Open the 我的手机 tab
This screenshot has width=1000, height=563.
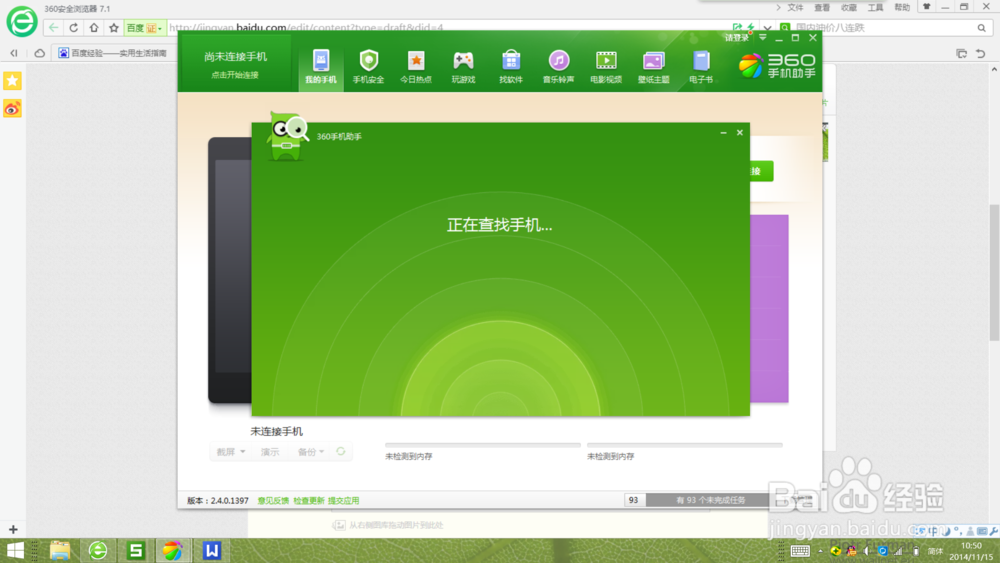321,66
